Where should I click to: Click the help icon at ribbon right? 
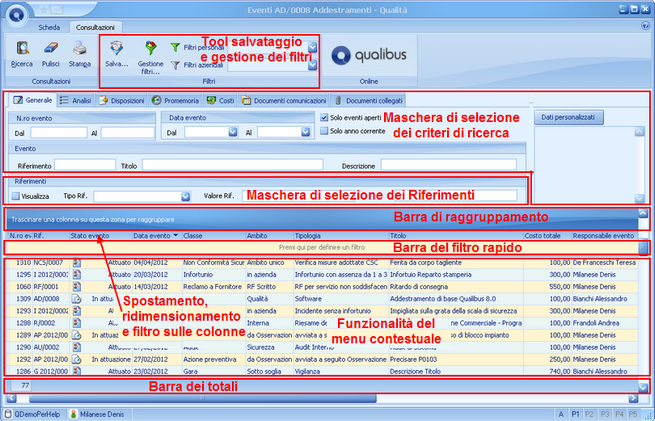pyautogui.click(x=645, y=26)
